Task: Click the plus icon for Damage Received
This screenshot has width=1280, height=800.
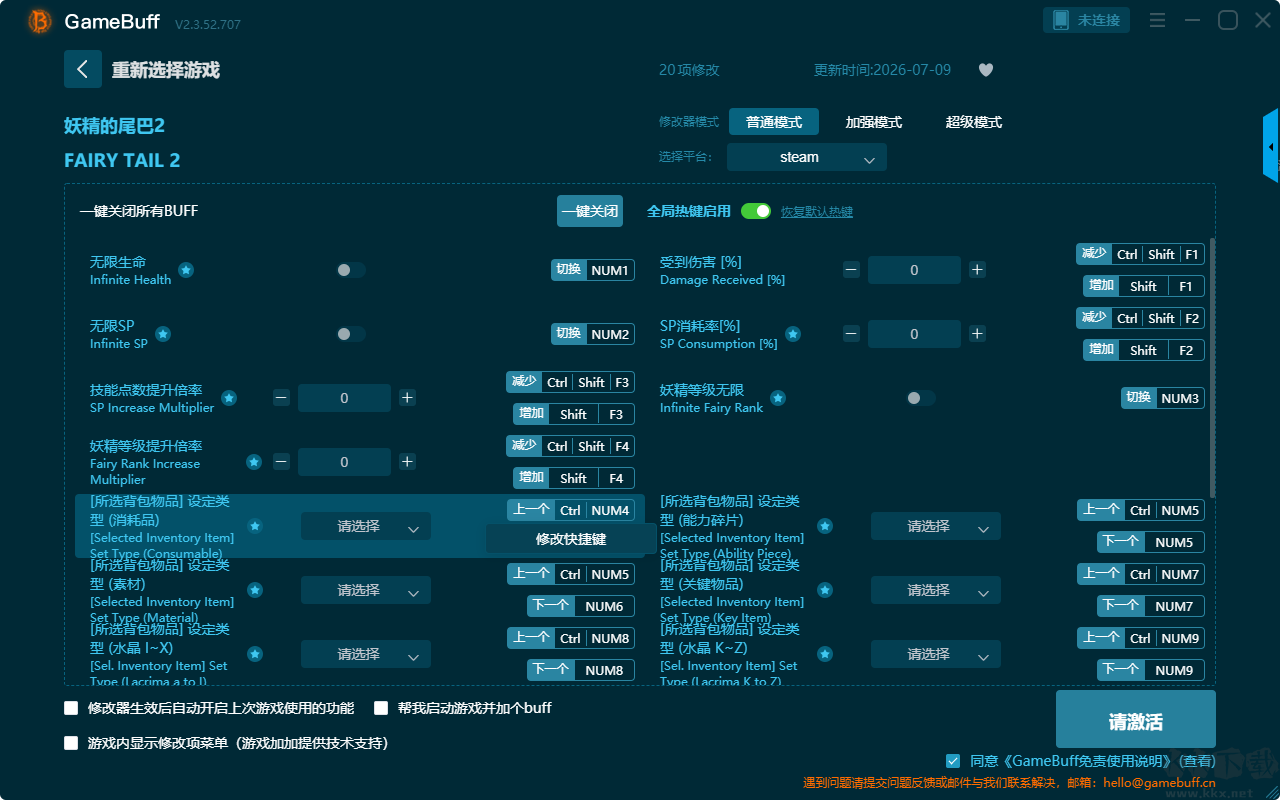Action: pos(977,270)
